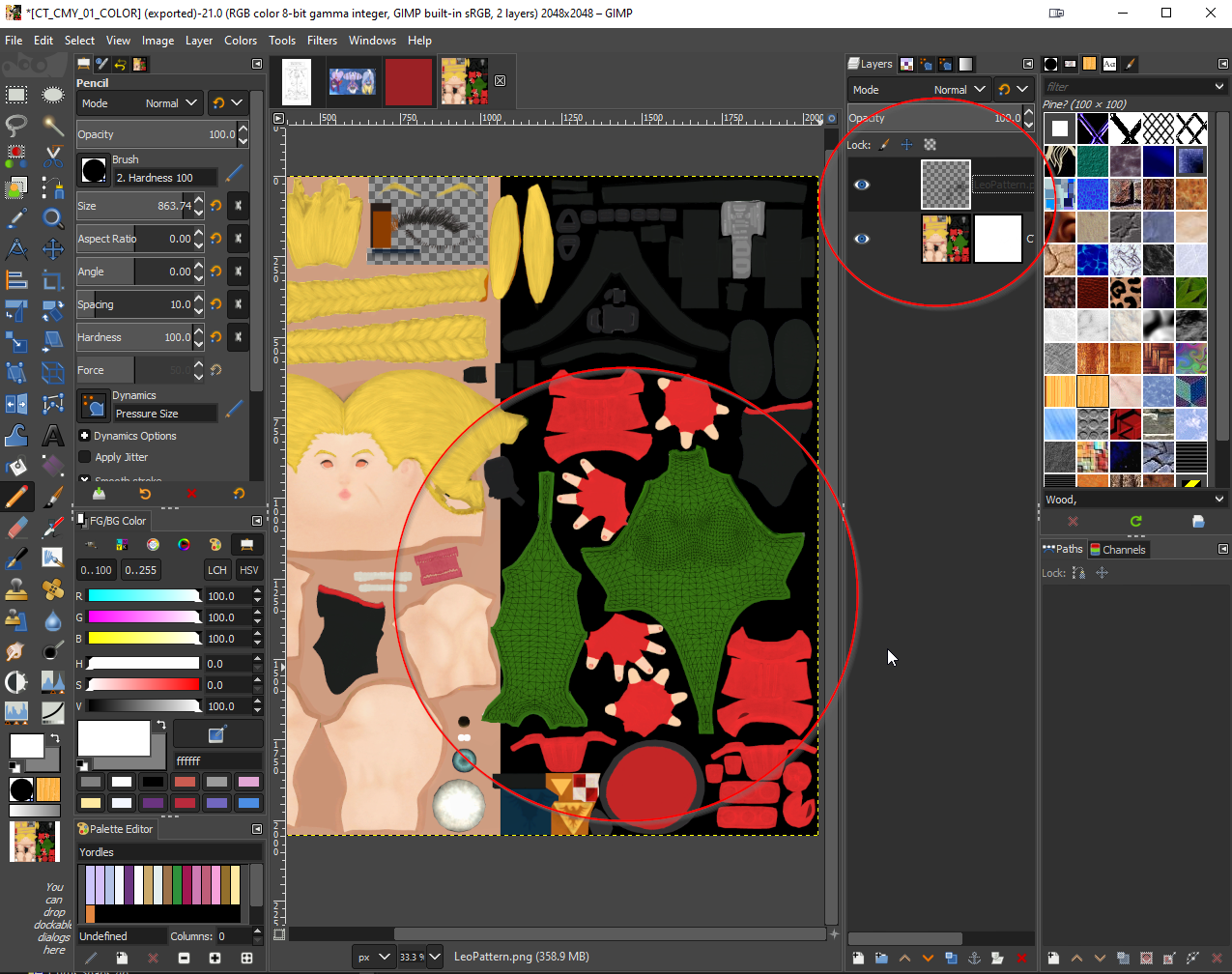Activate the Text tool
This screenshot has height=974, width=1232.
(x=53, y=435)
